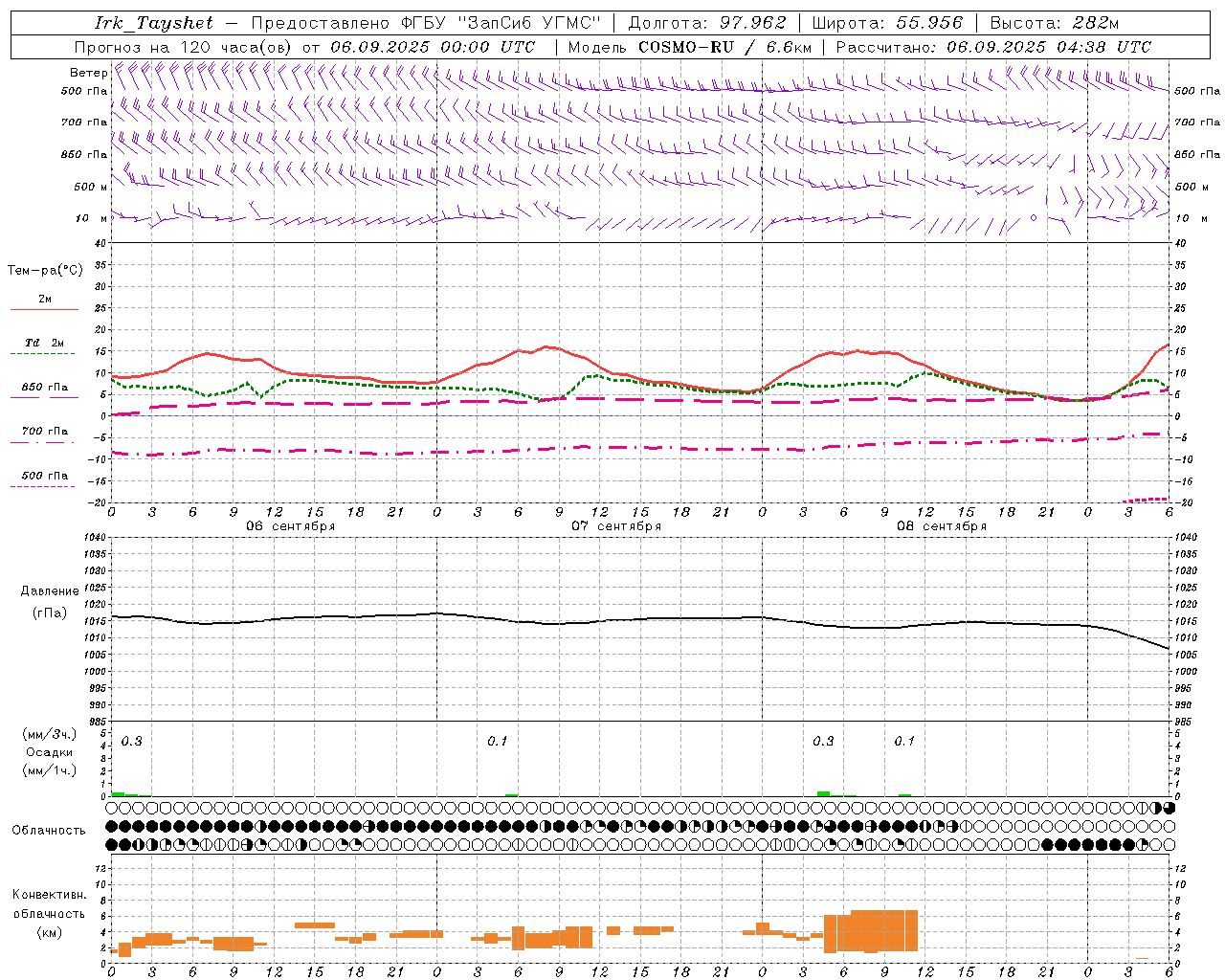Click the "Конвективн." convective cloud panel label
1225x980 pixels.
tap(49, 895)
